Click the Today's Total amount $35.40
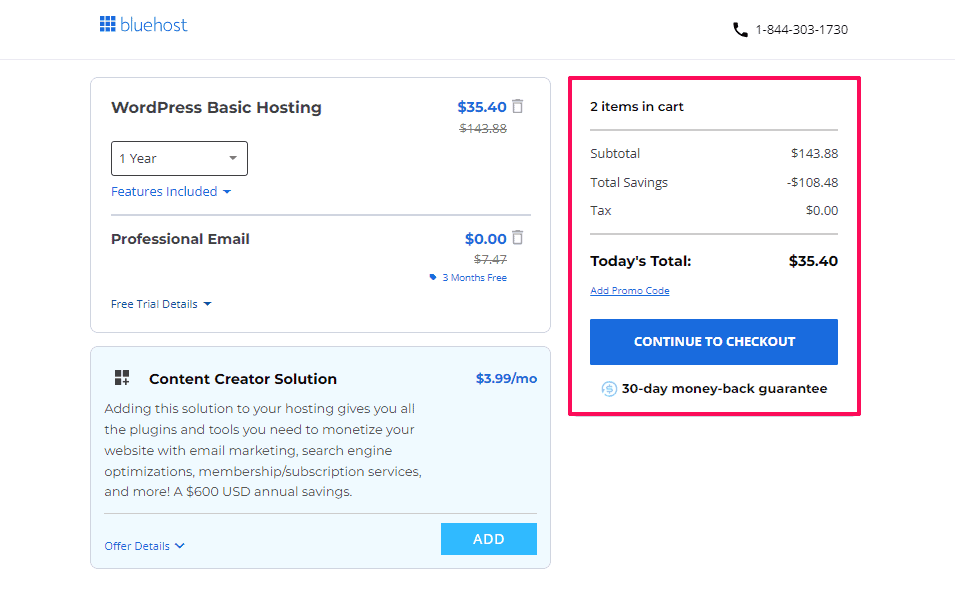The width and height of the screenshot is (955, 592). (x=812, y=261)
